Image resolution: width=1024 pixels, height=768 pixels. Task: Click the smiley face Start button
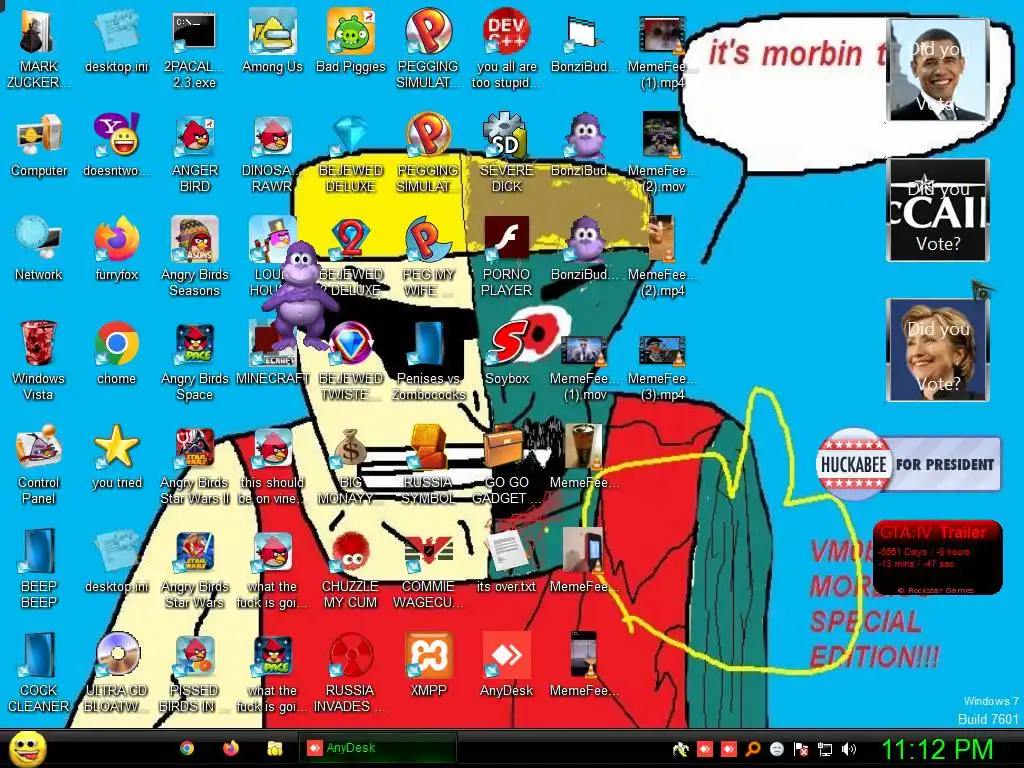point(27,748)
